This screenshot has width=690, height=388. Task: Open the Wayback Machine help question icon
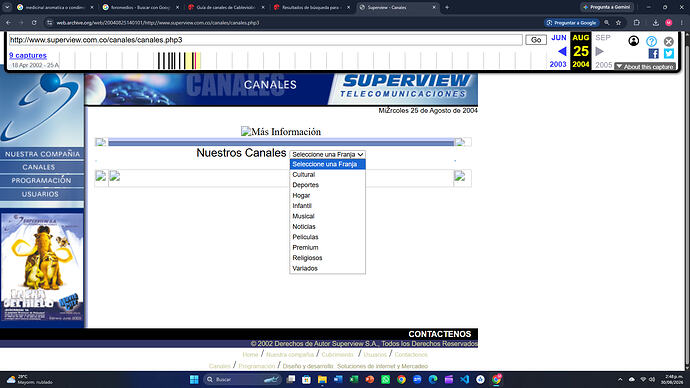coord(651,41)
